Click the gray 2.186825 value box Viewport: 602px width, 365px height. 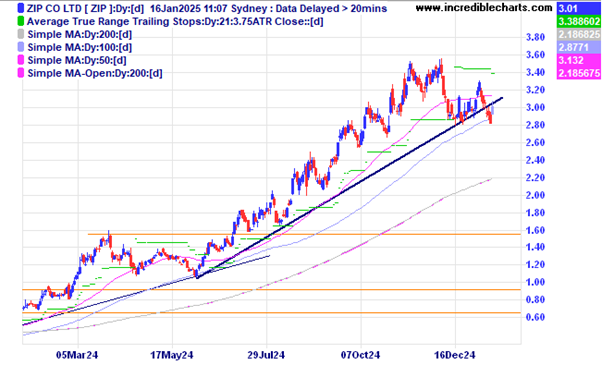[579, 35]
